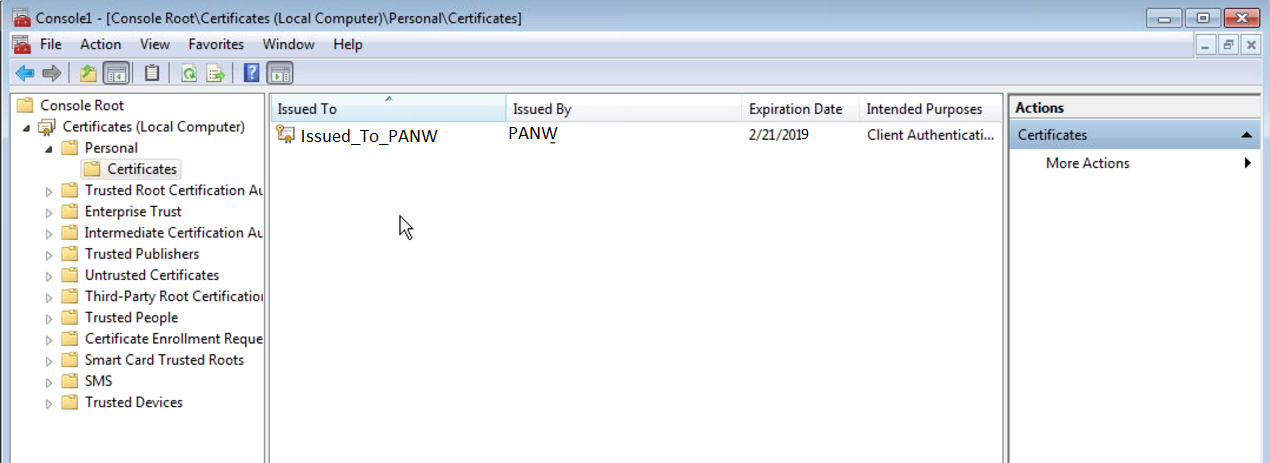
Task: Minimize the inner MDI console window
Action: [x=1206, y=44]
